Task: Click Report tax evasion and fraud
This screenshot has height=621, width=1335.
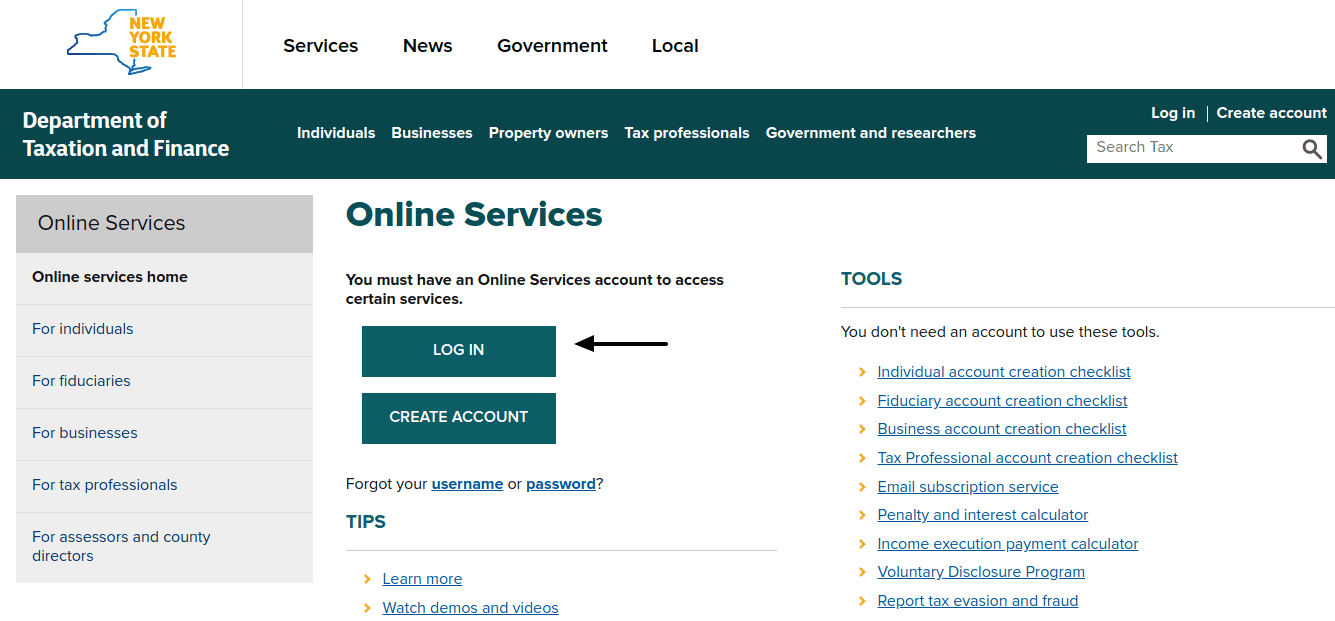Action: 977,600
